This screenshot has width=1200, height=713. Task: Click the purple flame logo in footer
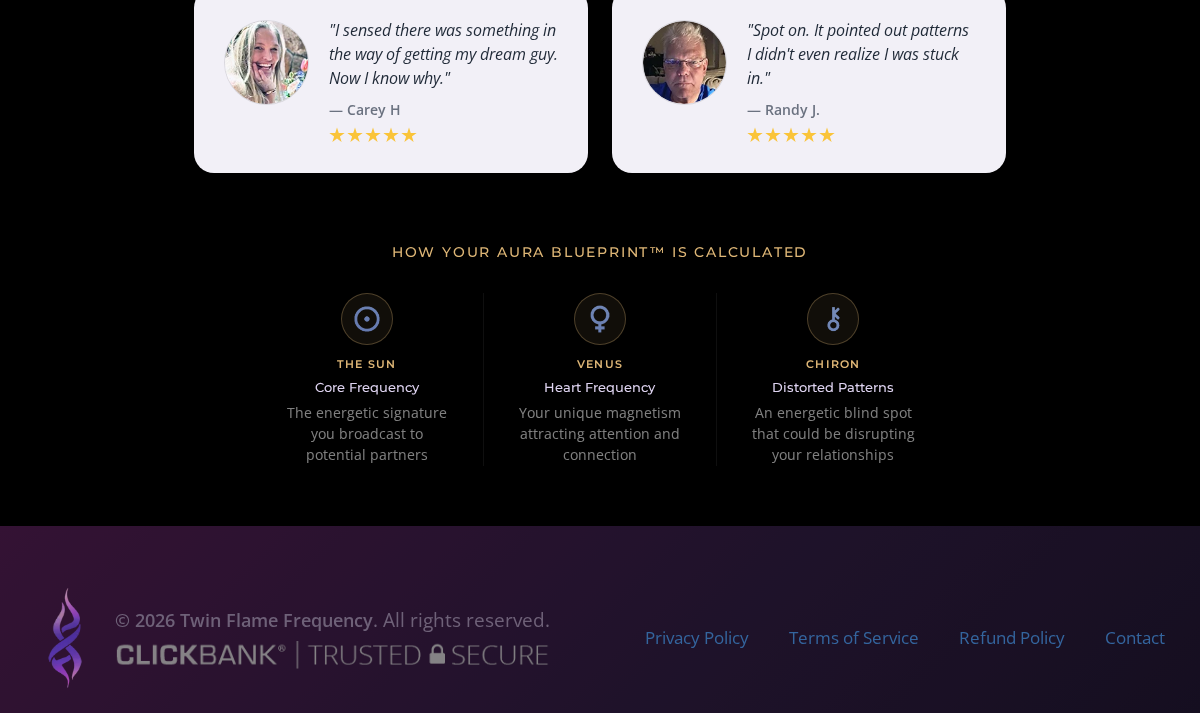(65, 637)
